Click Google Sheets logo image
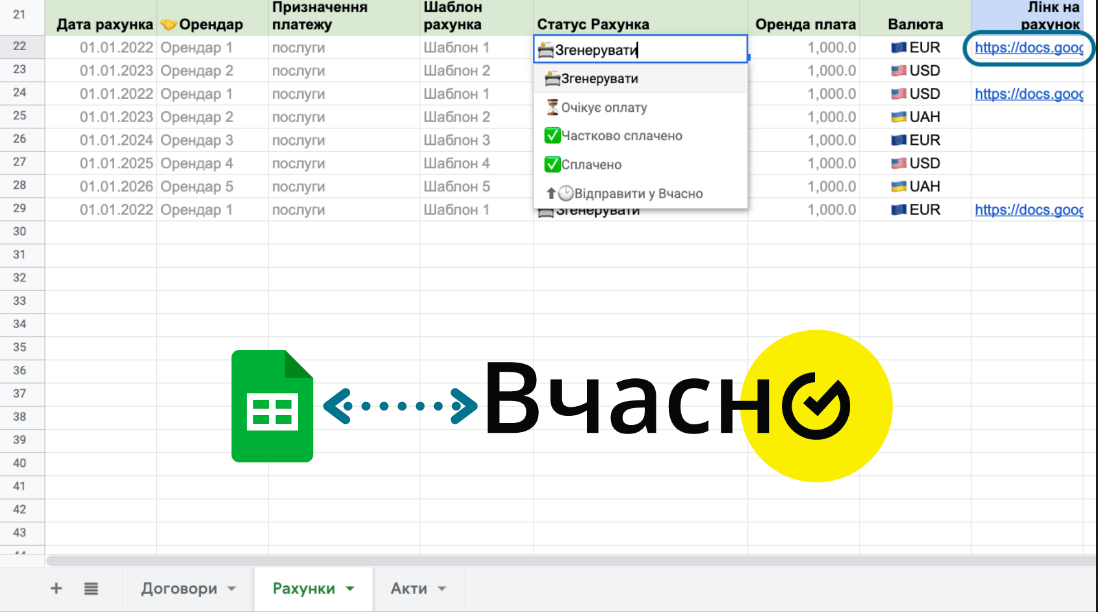The image size is (1098, 612). pyautogui.click(x=272, y=406)
